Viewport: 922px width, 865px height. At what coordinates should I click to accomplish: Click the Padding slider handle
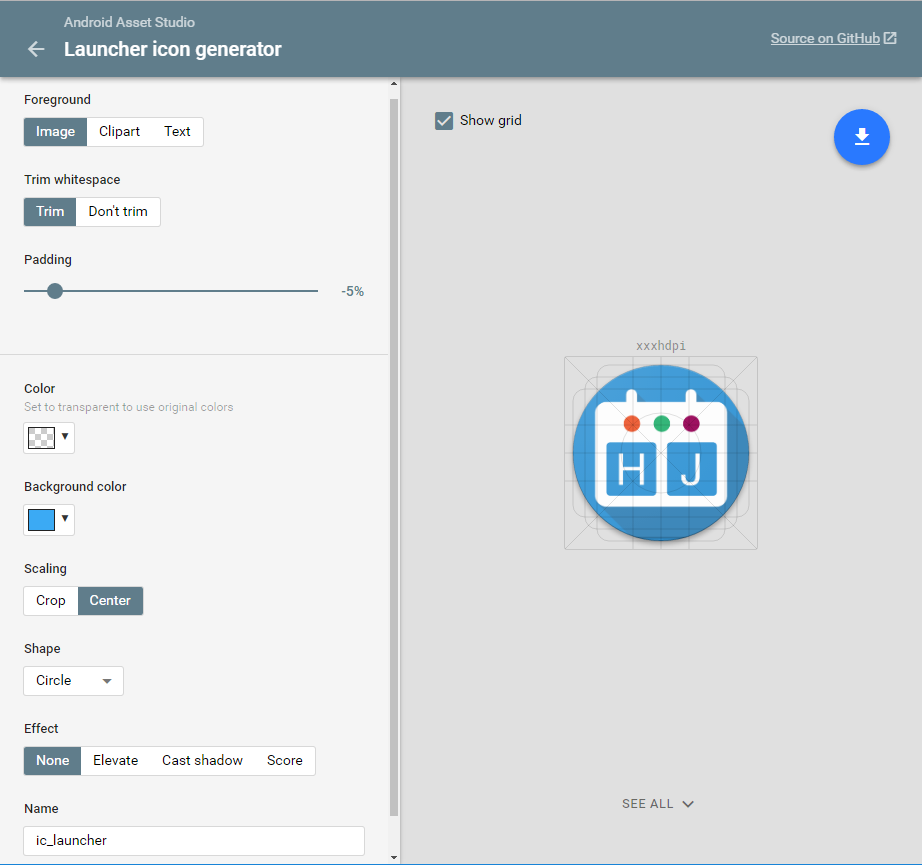pos(54,291)
